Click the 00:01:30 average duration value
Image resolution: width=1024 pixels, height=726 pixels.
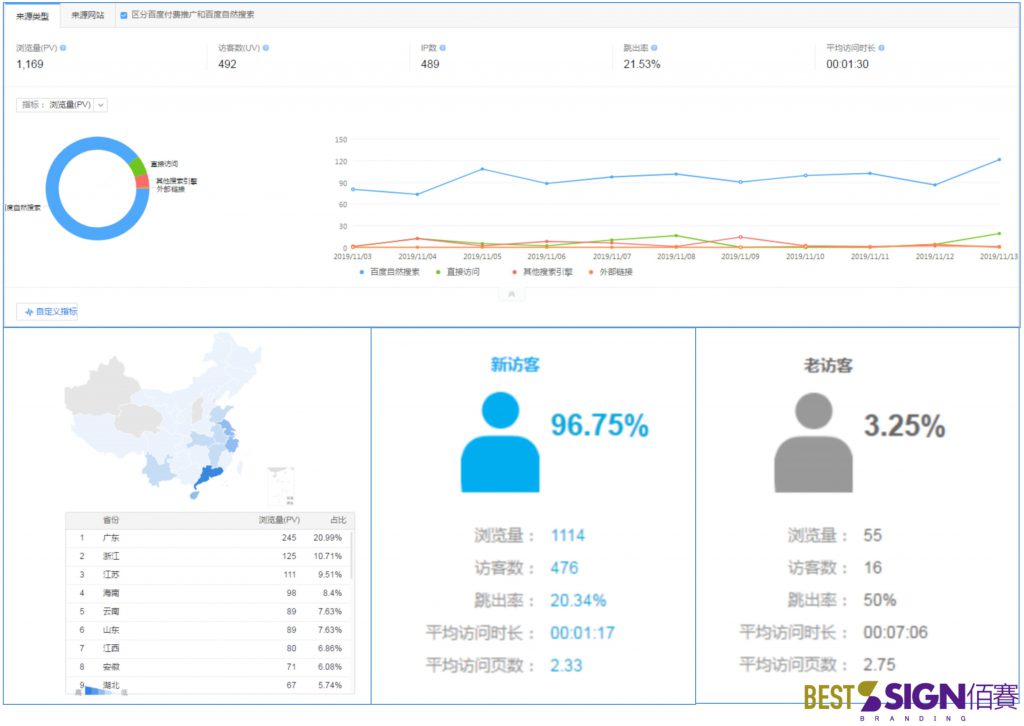tap(847, 64)
